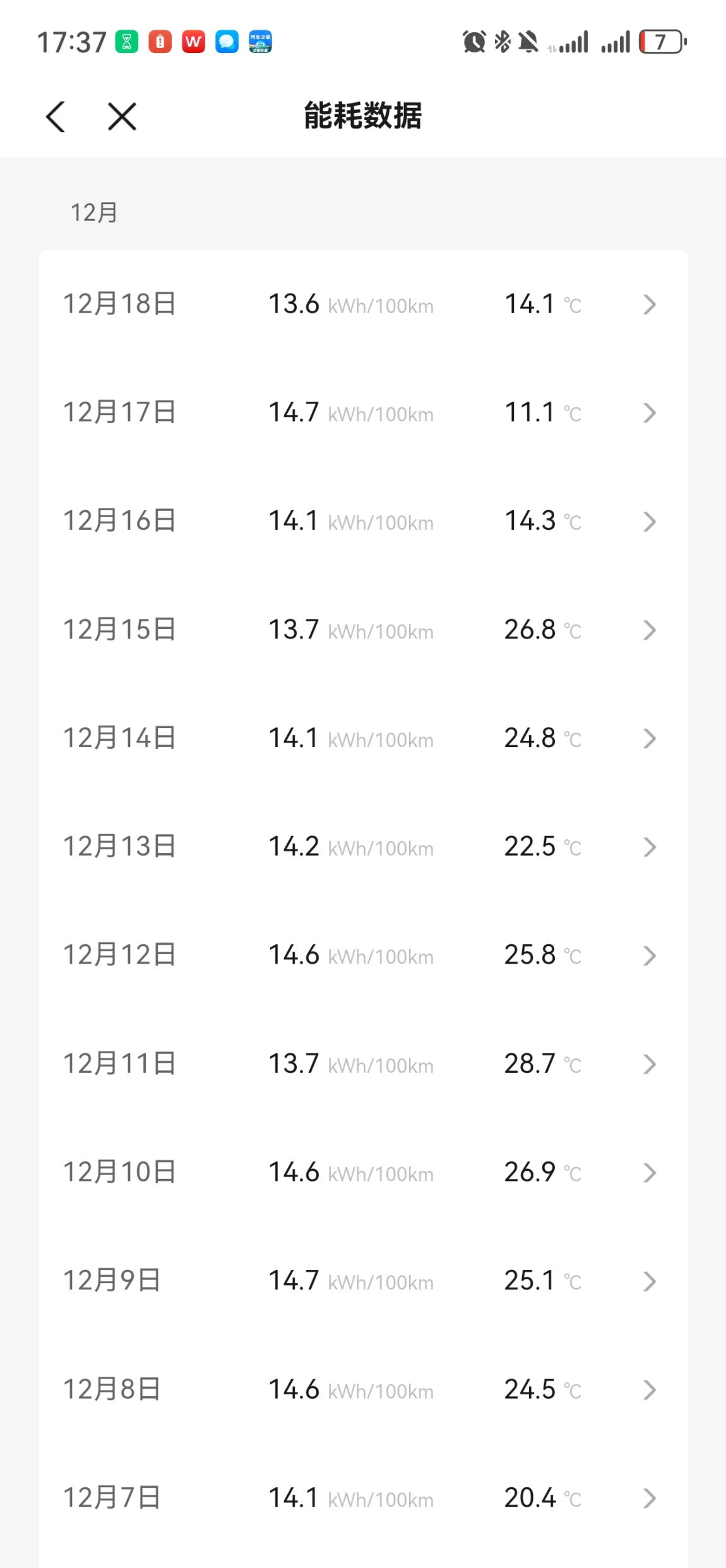726x1568 pixels.
Task: Expand the 12月18日 entry chevron
Action: [650, 304]
